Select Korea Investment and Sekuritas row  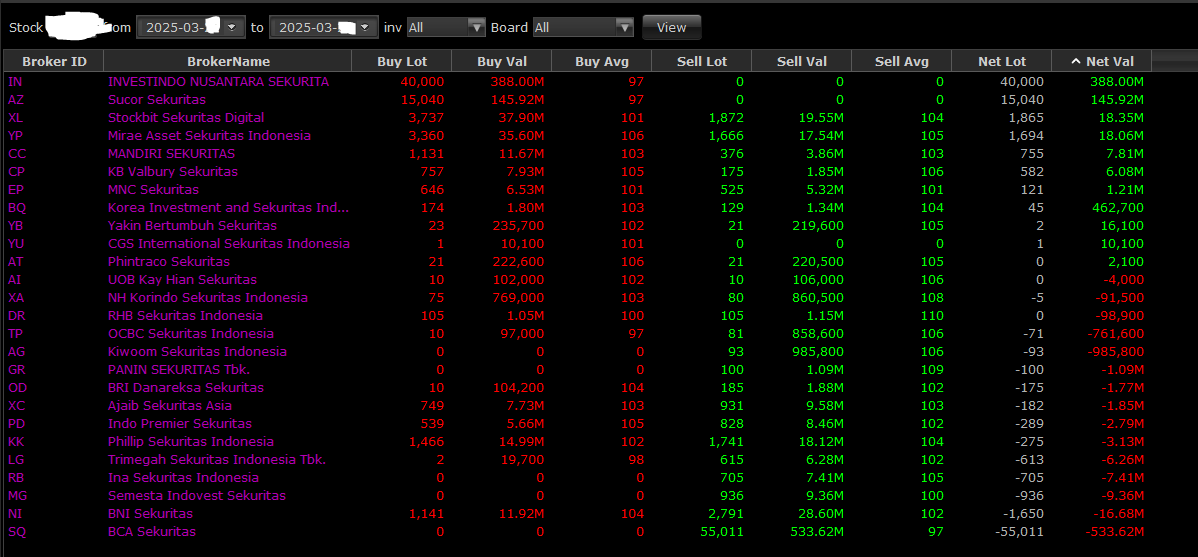pyautogui.click(x=578, y=207)
